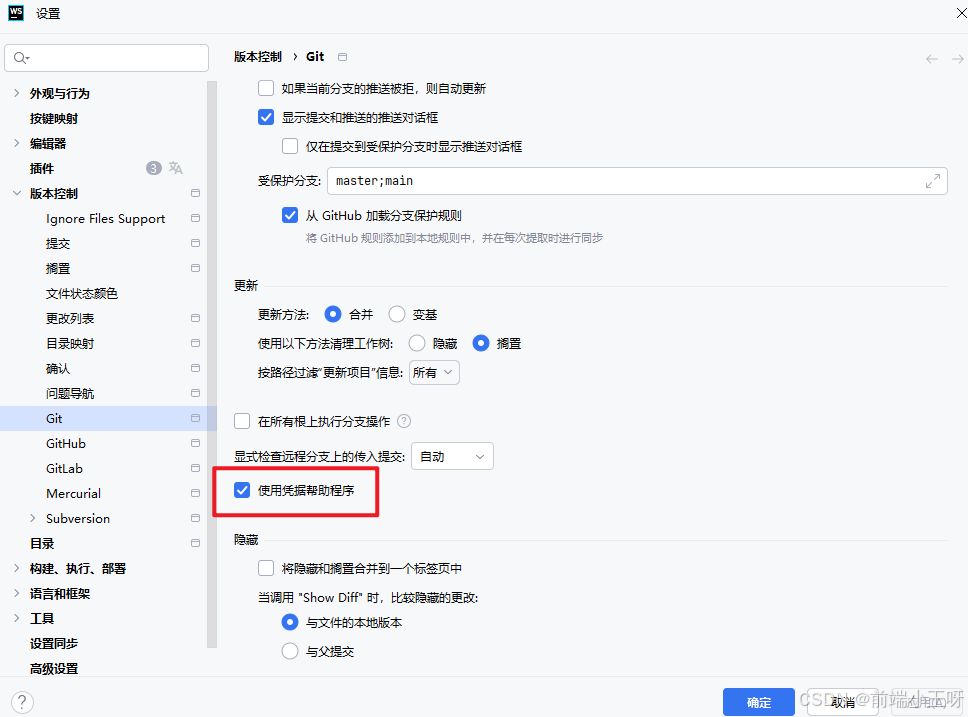Click the project icon next to 目录映射
Screen dimensions: 968x717
click(x=196, y=343)
